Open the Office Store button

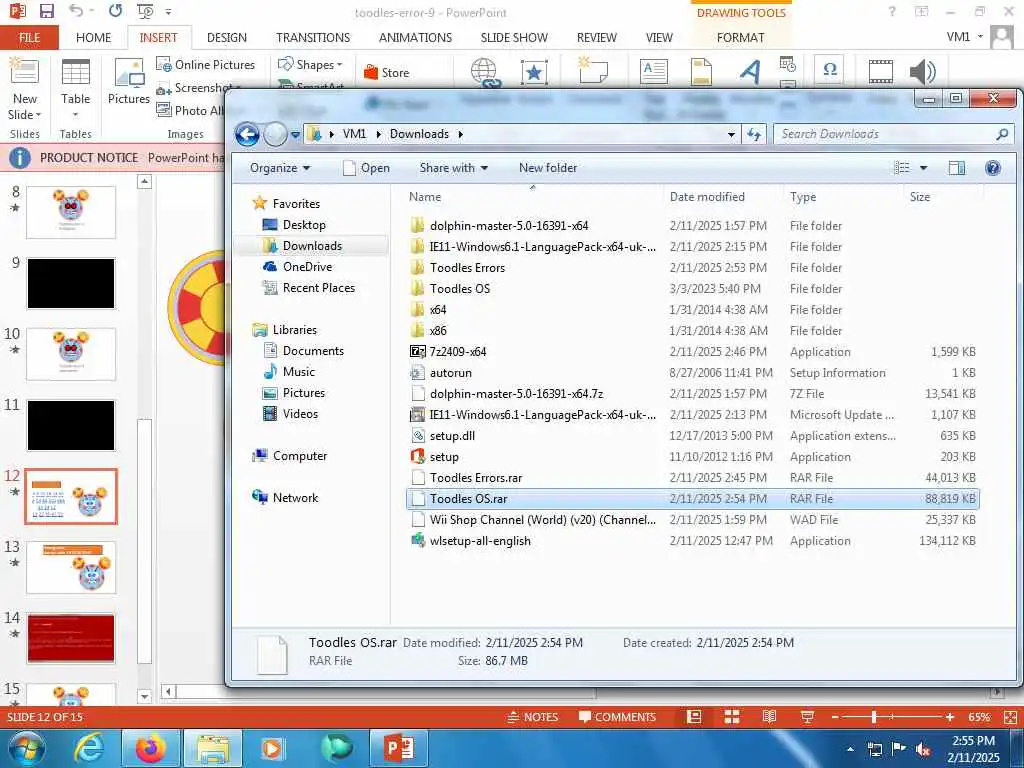(x=387, y=72)
